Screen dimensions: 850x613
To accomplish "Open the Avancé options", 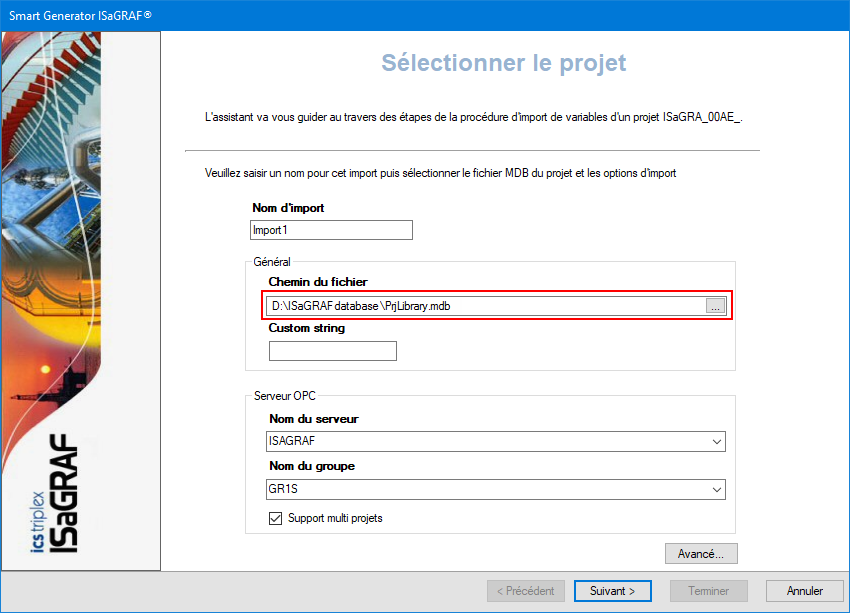I will point(701,553).
